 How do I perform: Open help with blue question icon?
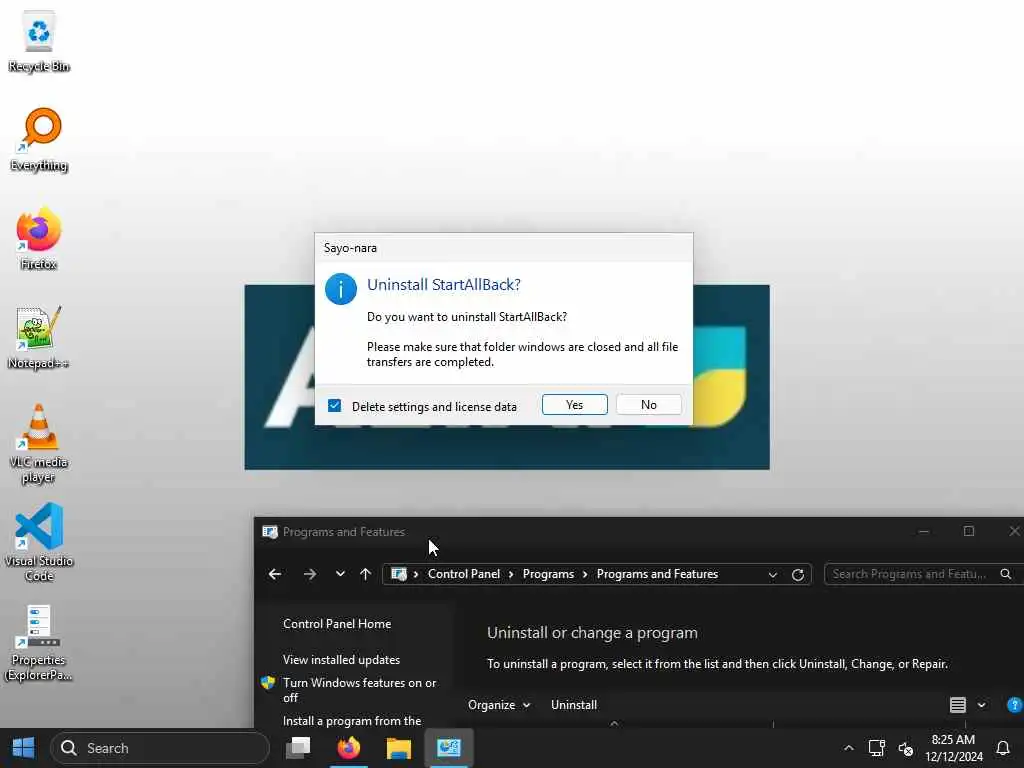coord(1015,705)
